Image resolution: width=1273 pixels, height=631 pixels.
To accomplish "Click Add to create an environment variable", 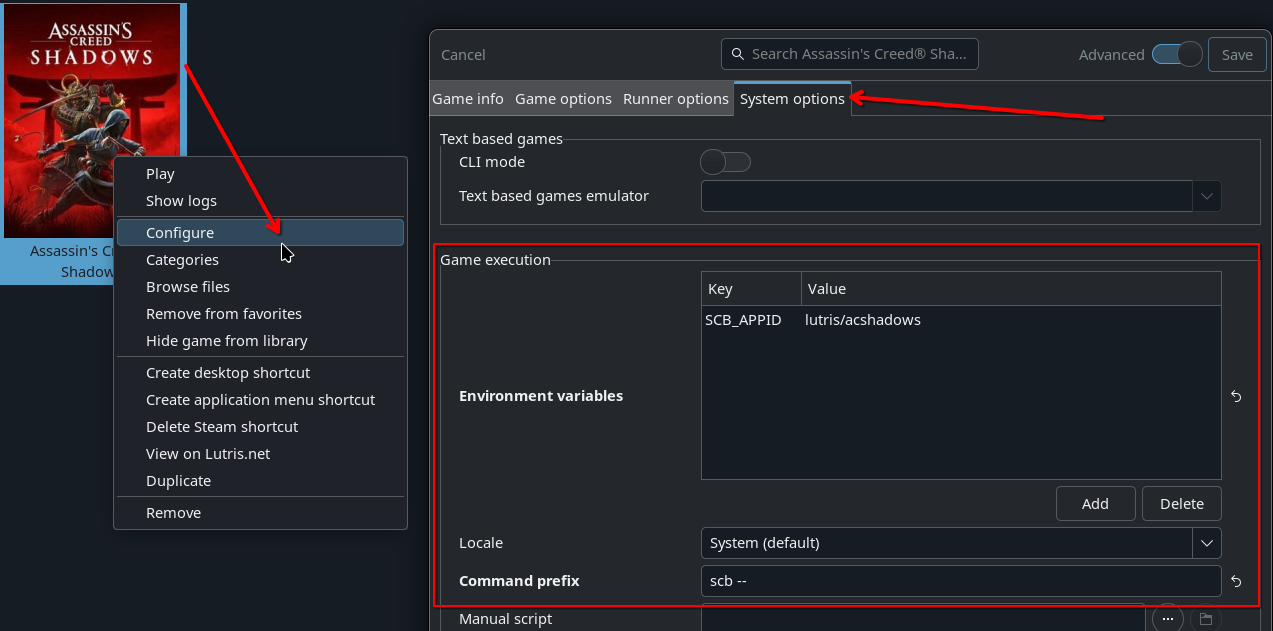I will [1095, 503].
